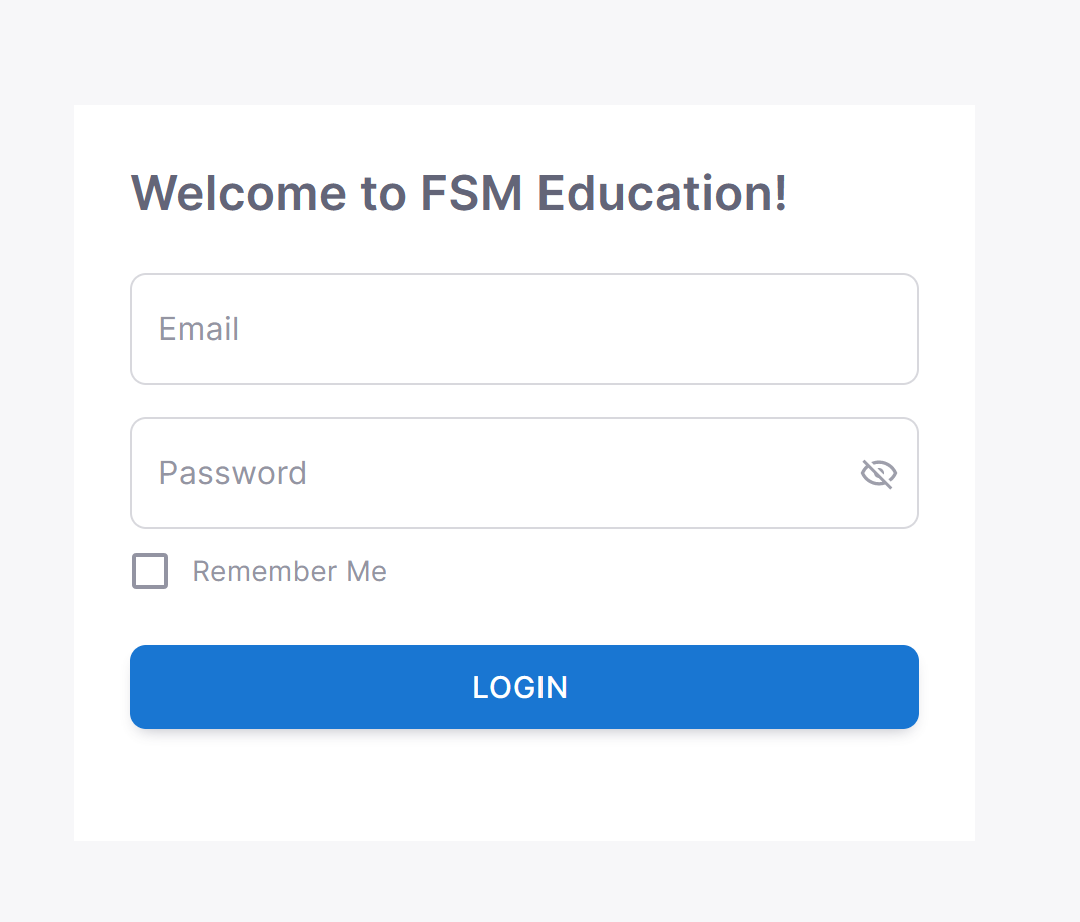Viewport: 1080px width, 922px height.
Task: Focus the Email input field
Action: pos(524,329)
